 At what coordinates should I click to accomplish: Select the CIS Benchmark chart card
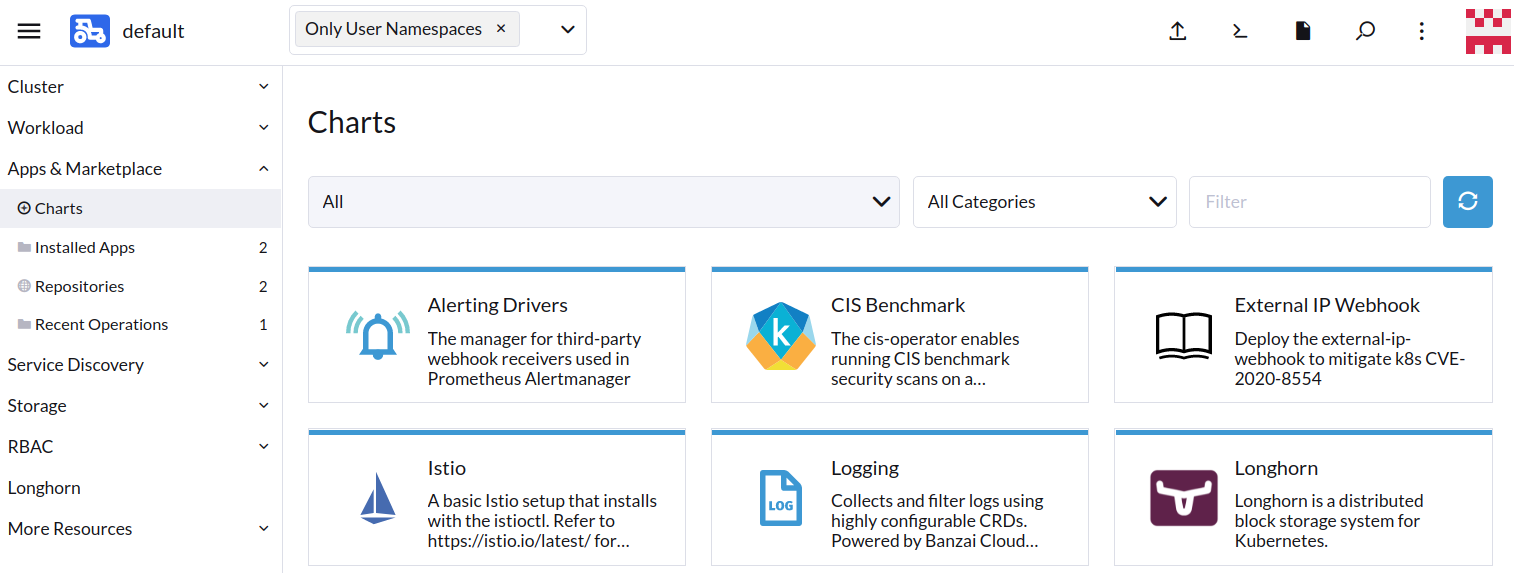click(899, 336)
